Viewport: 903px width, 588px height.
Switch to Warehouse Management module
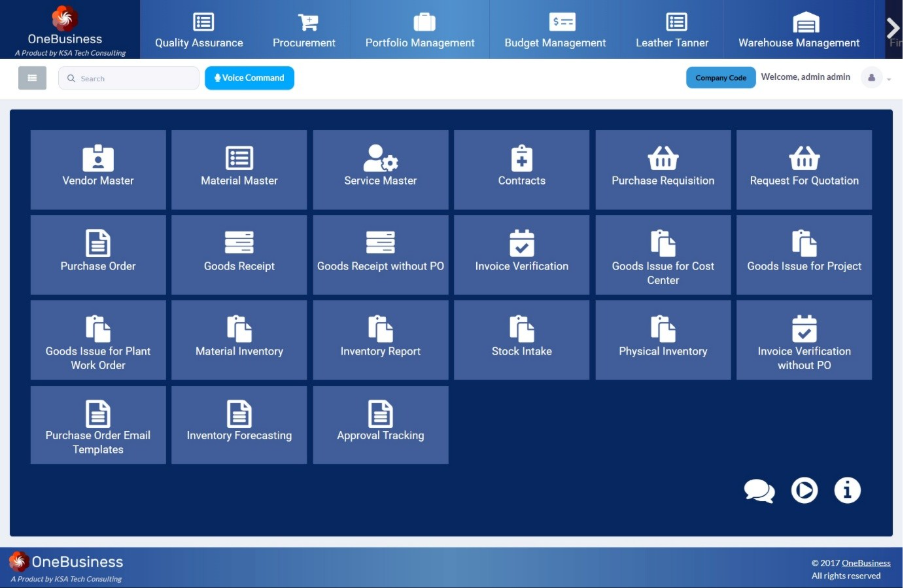(799, 30)
